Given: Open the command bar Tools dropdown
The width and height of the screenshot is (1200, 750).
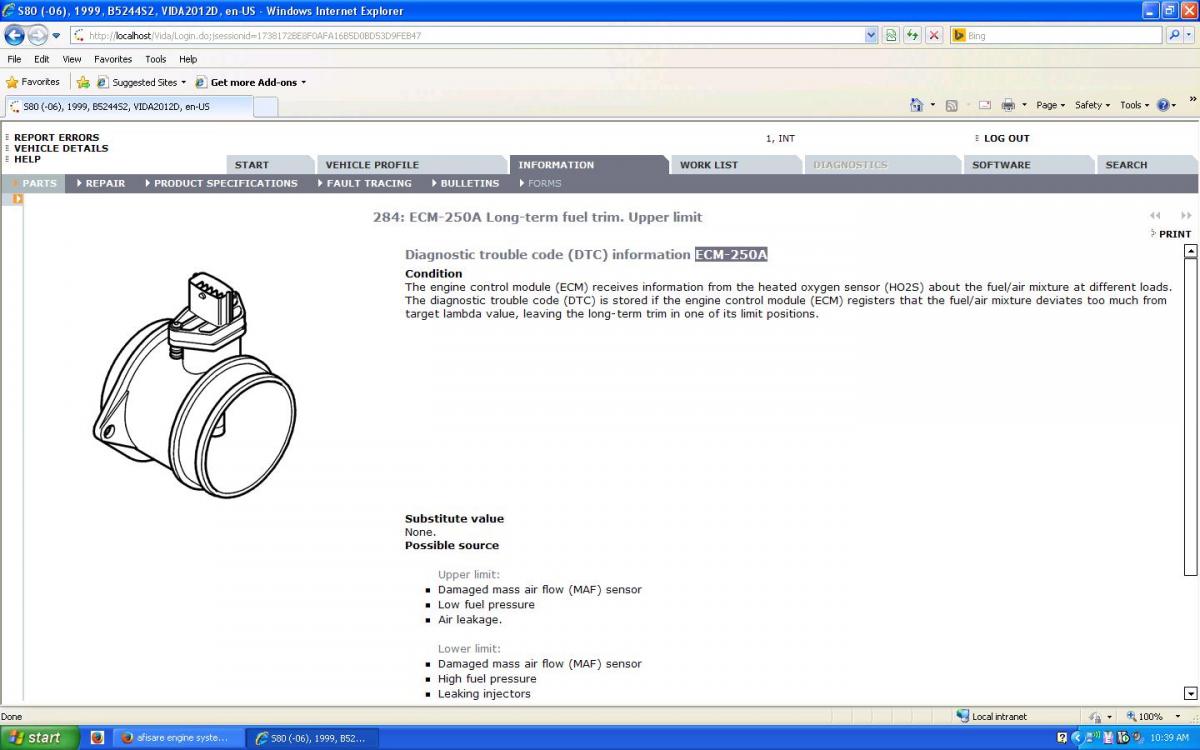Looking at the screenshot, I should pos(1134,105).
